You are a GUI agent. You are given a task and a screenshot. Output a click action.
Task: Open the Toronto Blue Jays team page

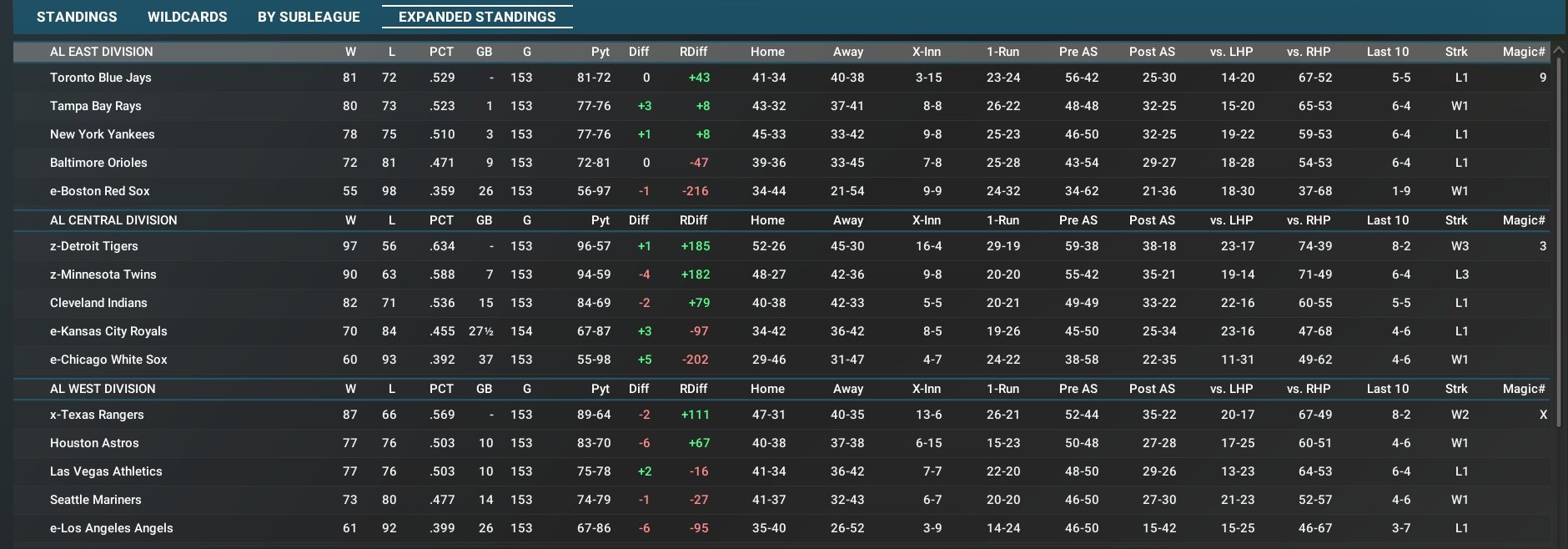pyautogui.click(x=101, y=78)
